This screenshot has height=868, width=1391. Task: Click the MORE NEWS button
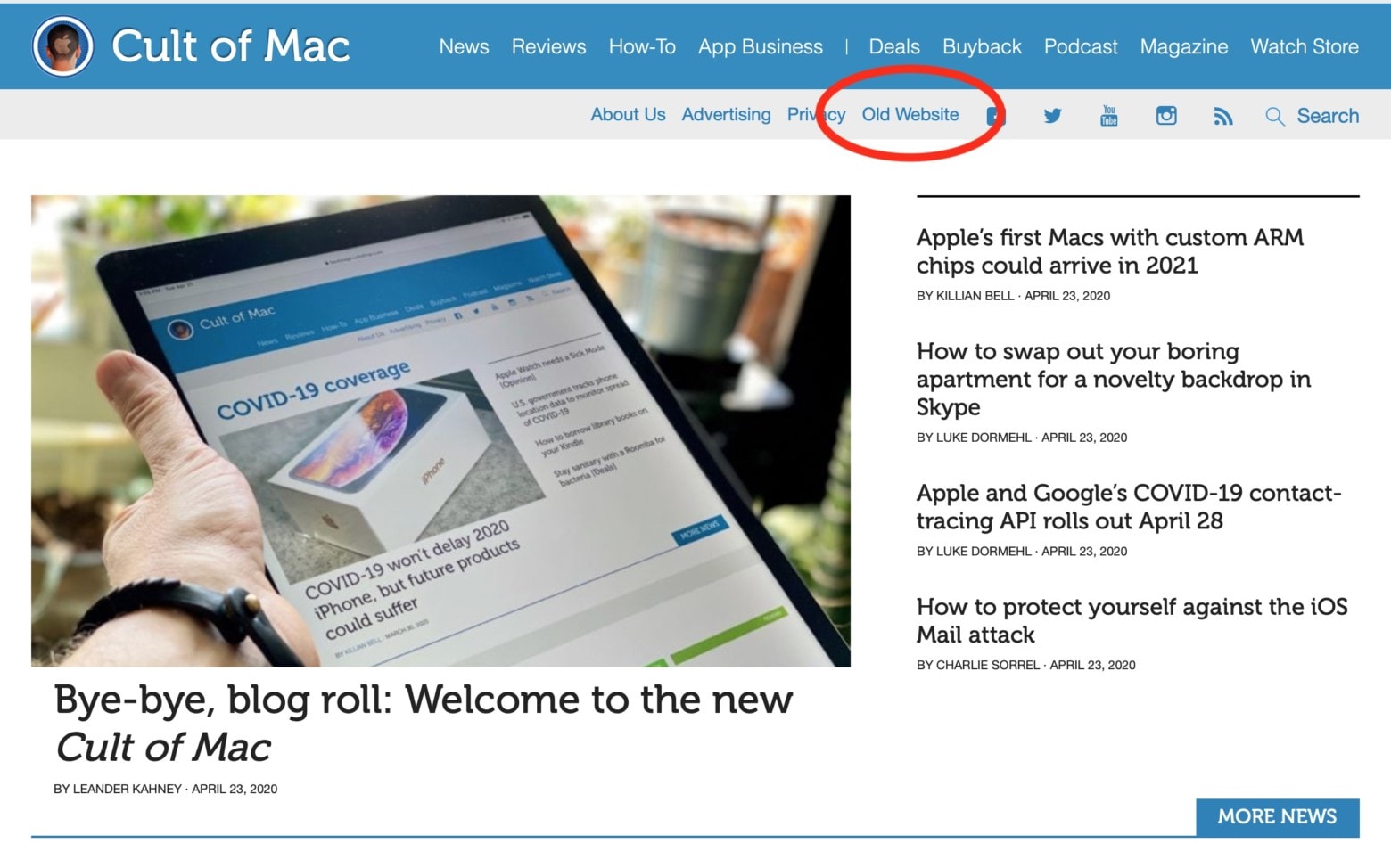(x=1277, y=817)
